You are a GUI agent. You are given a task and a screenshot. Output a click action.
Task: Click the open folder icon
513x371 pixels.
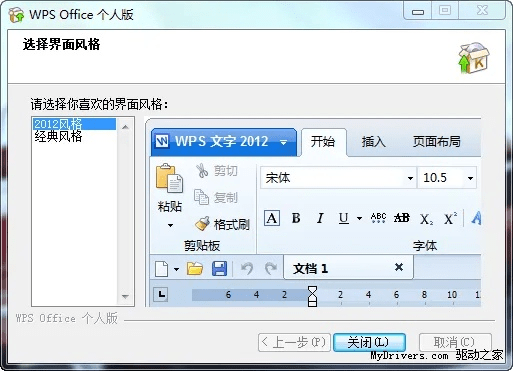click(195, 268)
